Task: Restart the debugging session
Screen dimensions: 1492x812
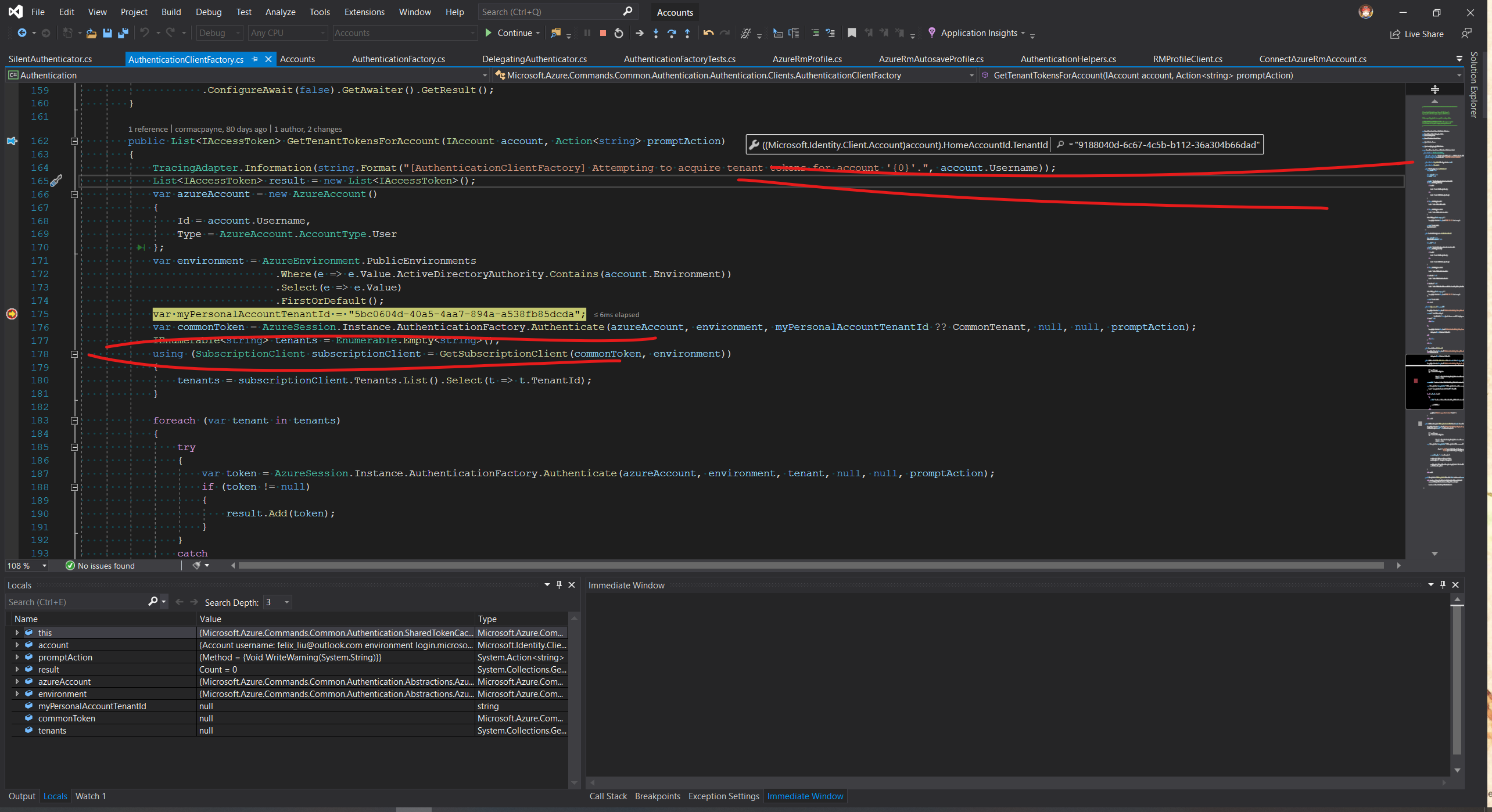Action: pyautogui.click(x=618, y=33)
